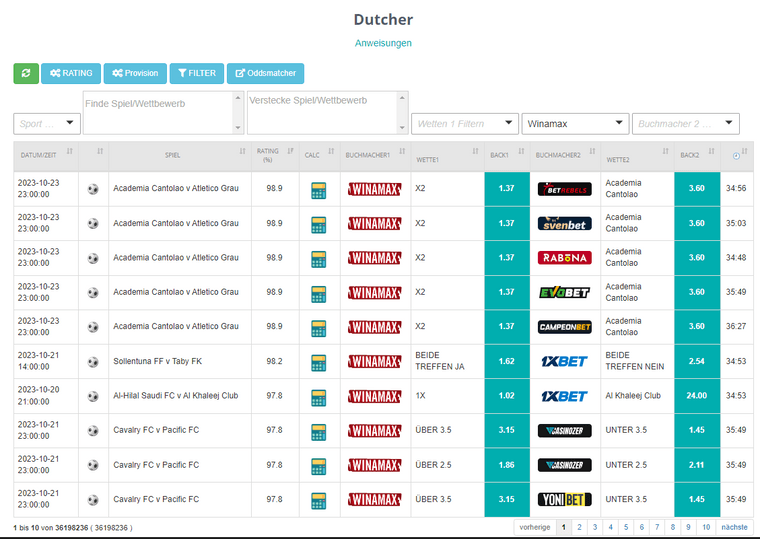The height and width of the screenshot is (539, 760).
Task: Open the Anweisungen link
Action: (383, 43)
